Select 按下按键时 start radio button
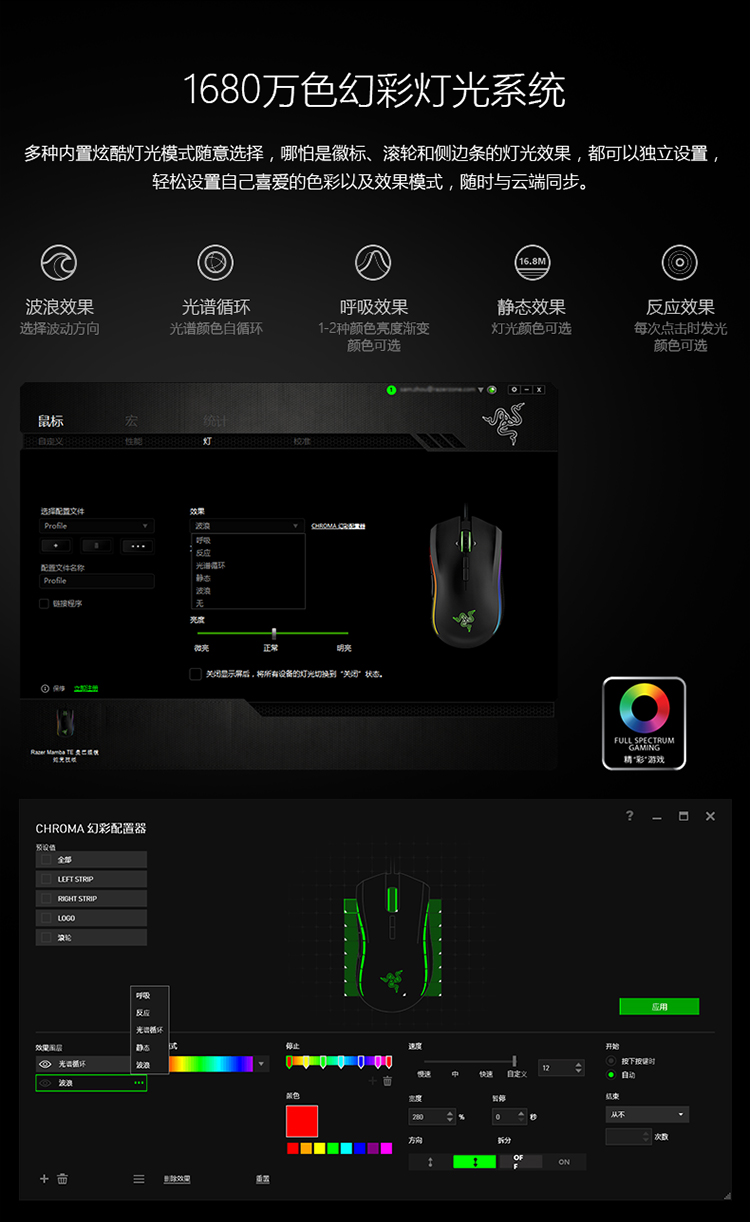The width and height of the screenshot is (750, 1222). (611, 1061)
